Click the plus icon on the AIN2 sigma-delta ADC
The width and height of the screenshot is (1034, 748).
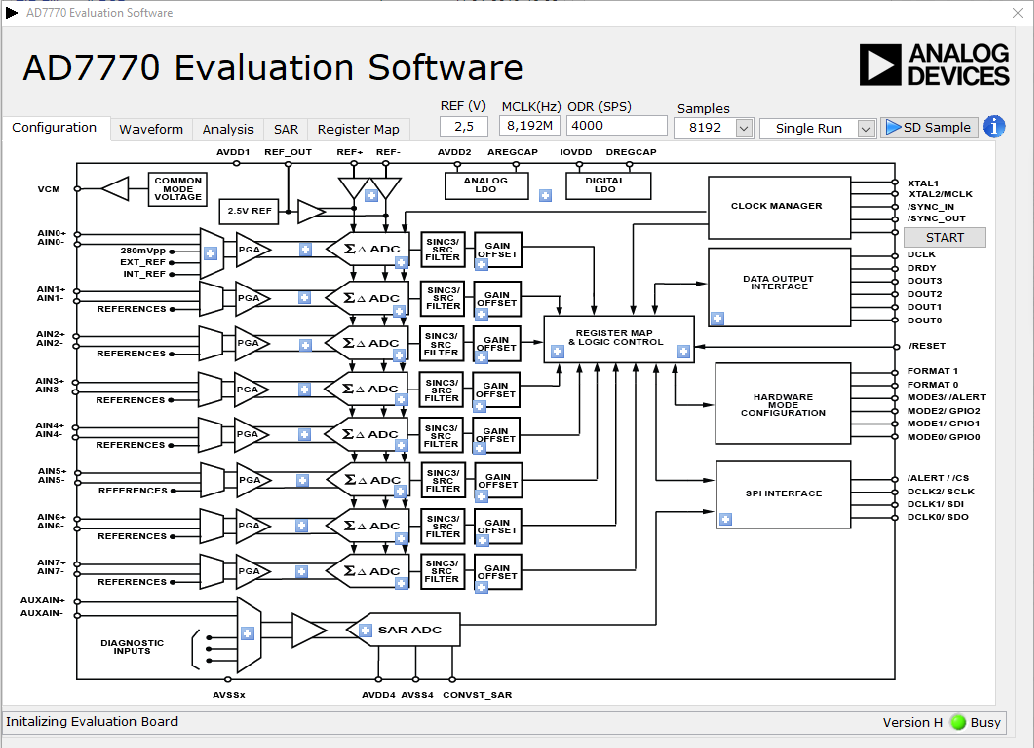click(399, 356)
